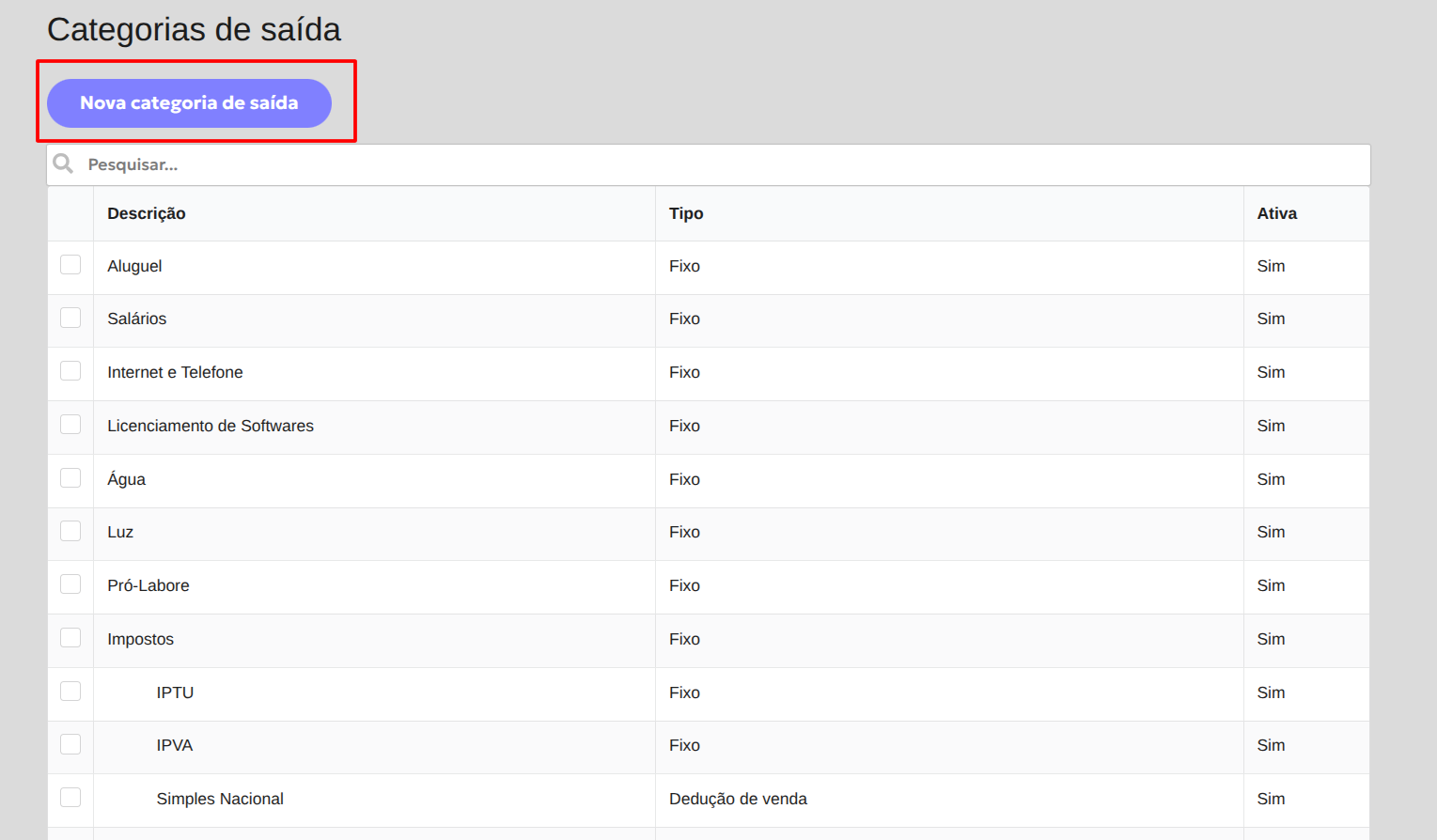
Task: Tick the IPTU subcategory checkbox
Action: coord(70,692)
